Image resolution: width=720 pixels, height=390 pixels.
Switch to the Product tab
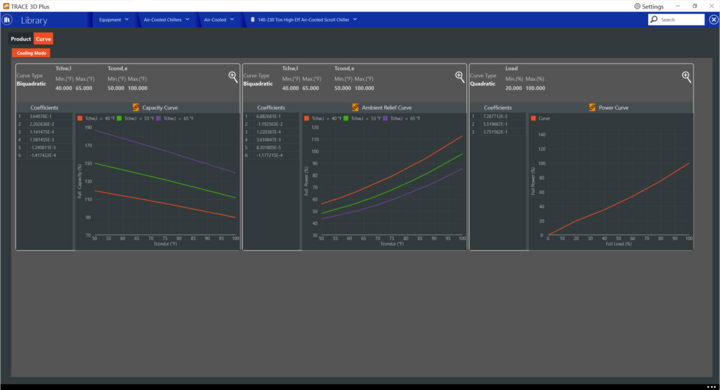21,39
